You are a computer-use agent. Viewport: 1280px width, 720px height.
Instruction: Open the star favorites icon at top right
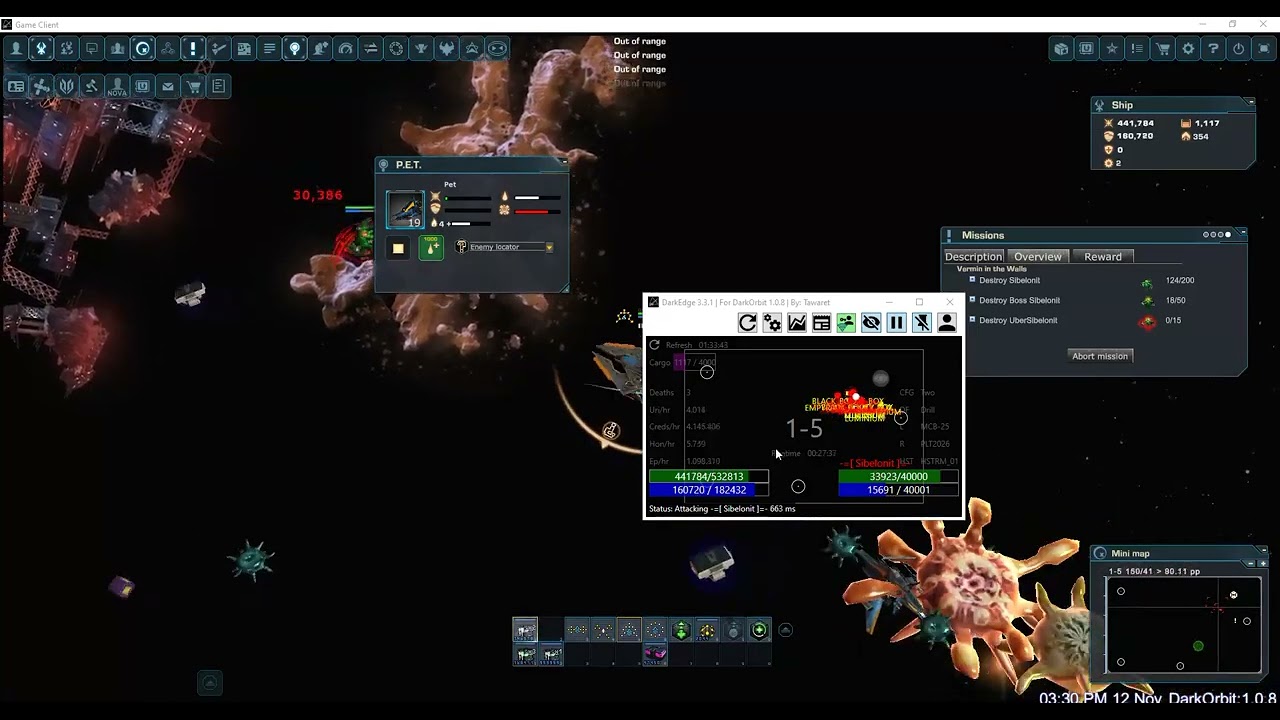click(1112, 48)
